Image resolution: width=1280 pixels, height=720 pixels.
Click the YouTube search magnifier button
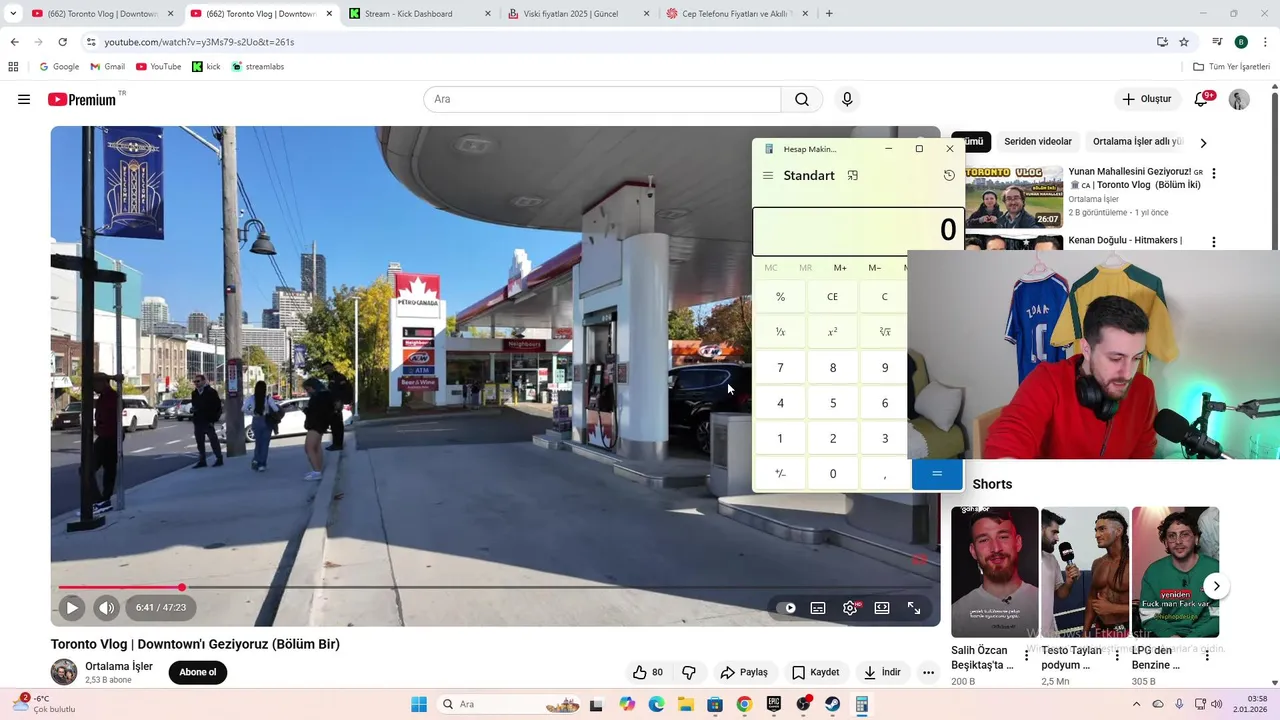coord(802,99)
